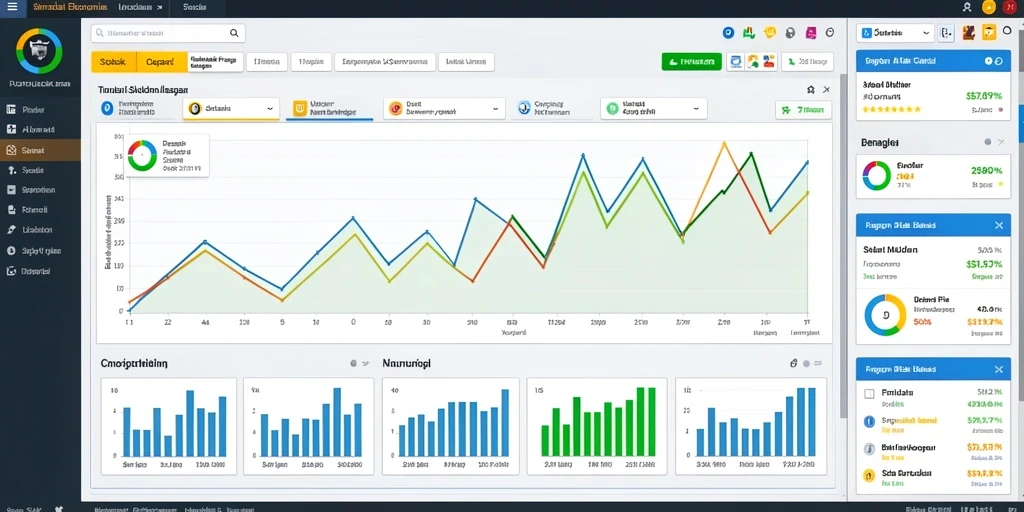
Task: Select the first yellow tab below search
Action: coord(114,62)
